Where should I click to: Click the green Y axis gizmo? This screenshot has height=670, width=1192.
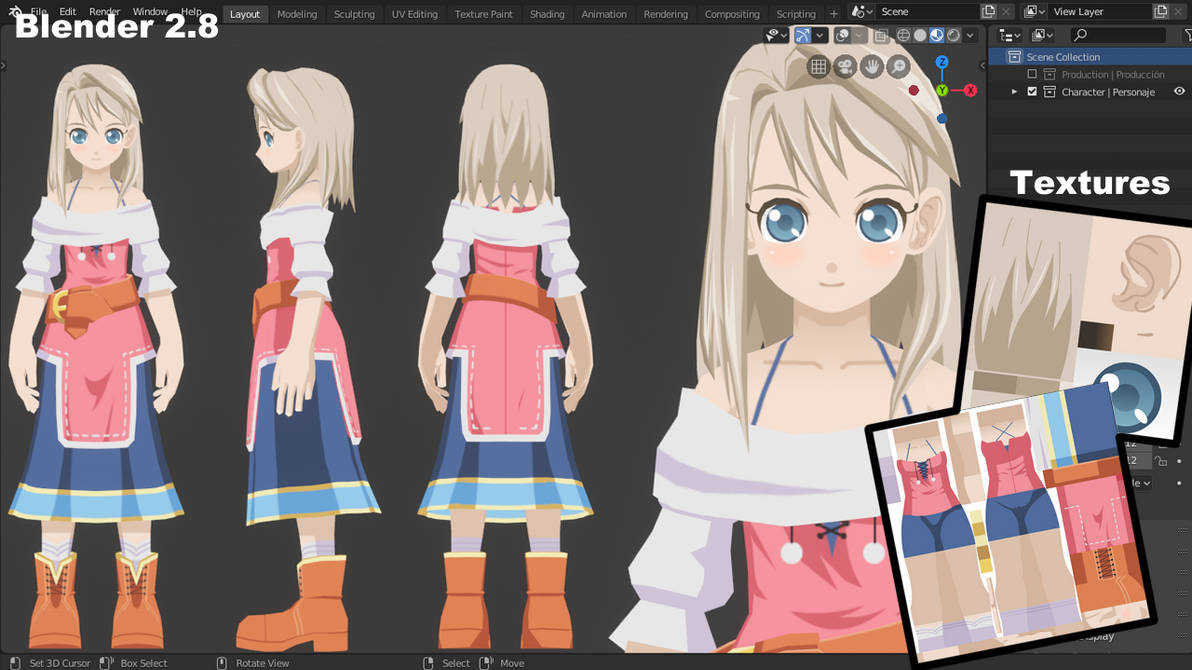942,90
